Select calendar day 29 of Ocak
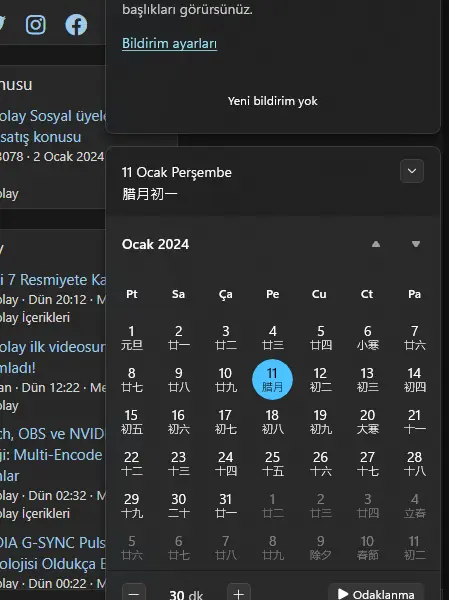The width and height of the screenshot is (449, 600). [132, 505]
